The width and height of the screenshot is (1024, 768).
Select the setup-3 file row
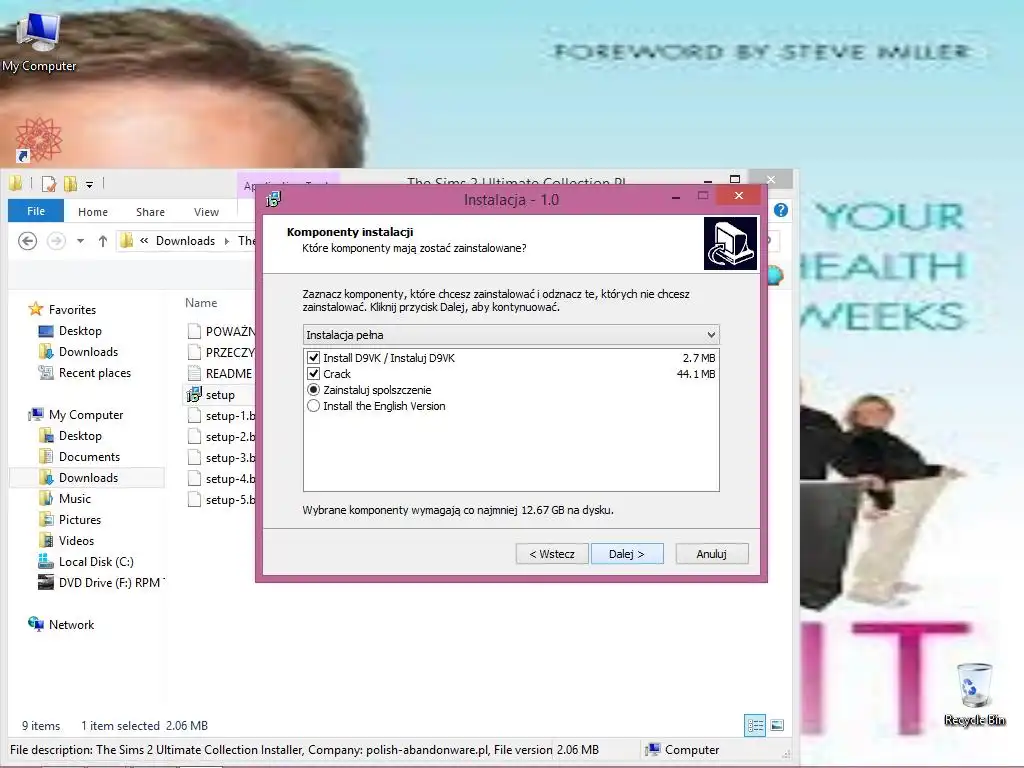point(221,457)
